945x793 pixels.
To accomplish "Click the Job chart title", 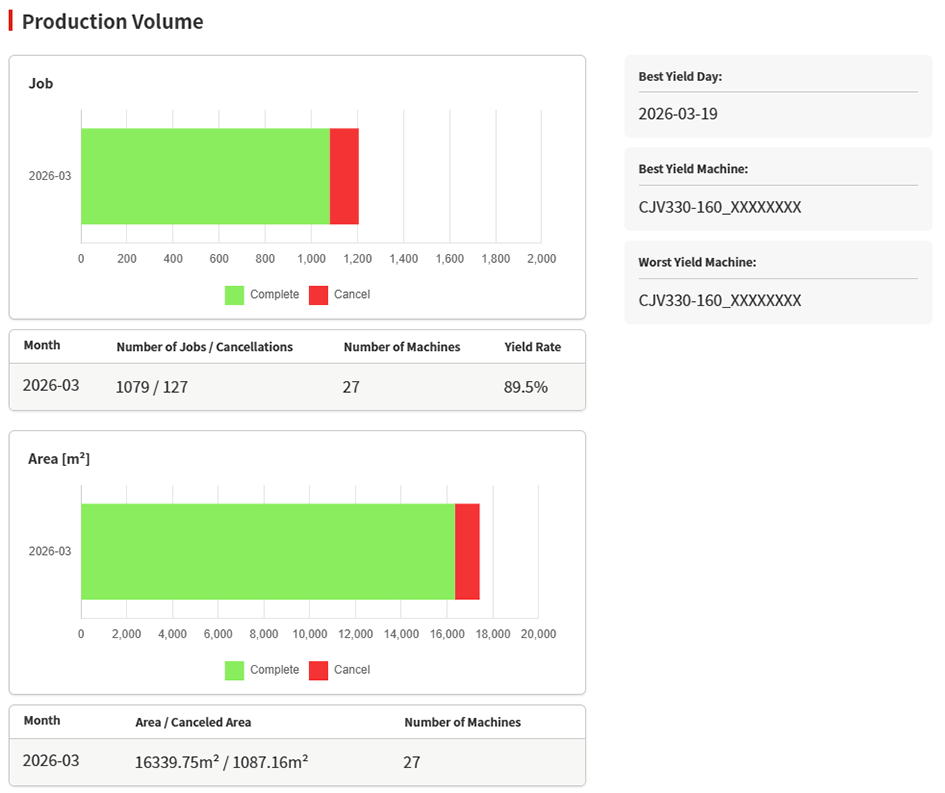I will [41, 84].
